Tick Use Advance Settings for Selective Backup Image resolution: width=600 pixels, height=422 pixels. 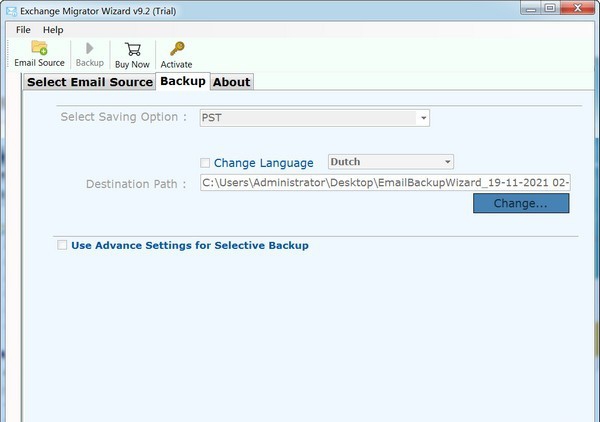pyautogui.click(x=62, y=245)
